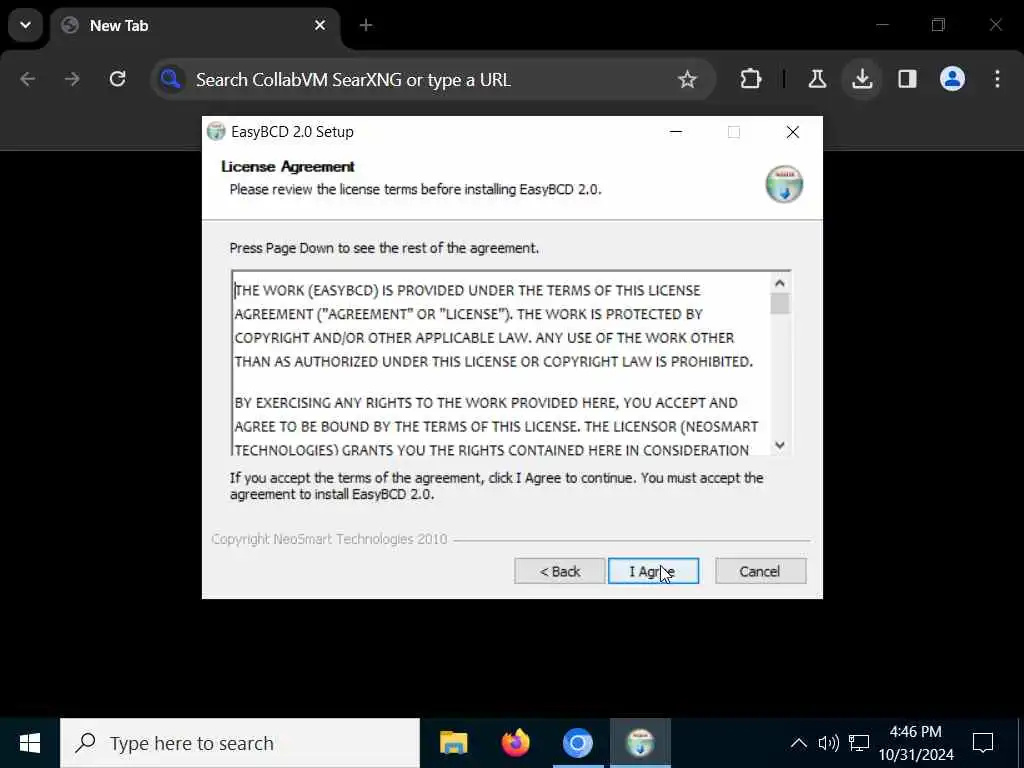The width and height of the screenshot is (1024, 768).
Task: Bookmark this tab with the star
Action: click(x=687, y=80)
